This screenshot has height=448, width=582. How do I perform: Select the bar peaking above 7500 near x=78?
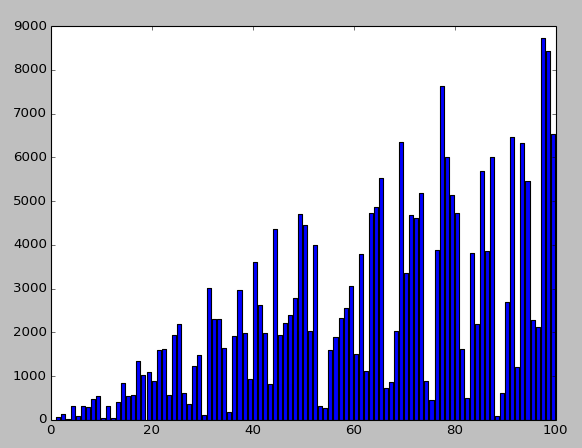tap(442, 253)
